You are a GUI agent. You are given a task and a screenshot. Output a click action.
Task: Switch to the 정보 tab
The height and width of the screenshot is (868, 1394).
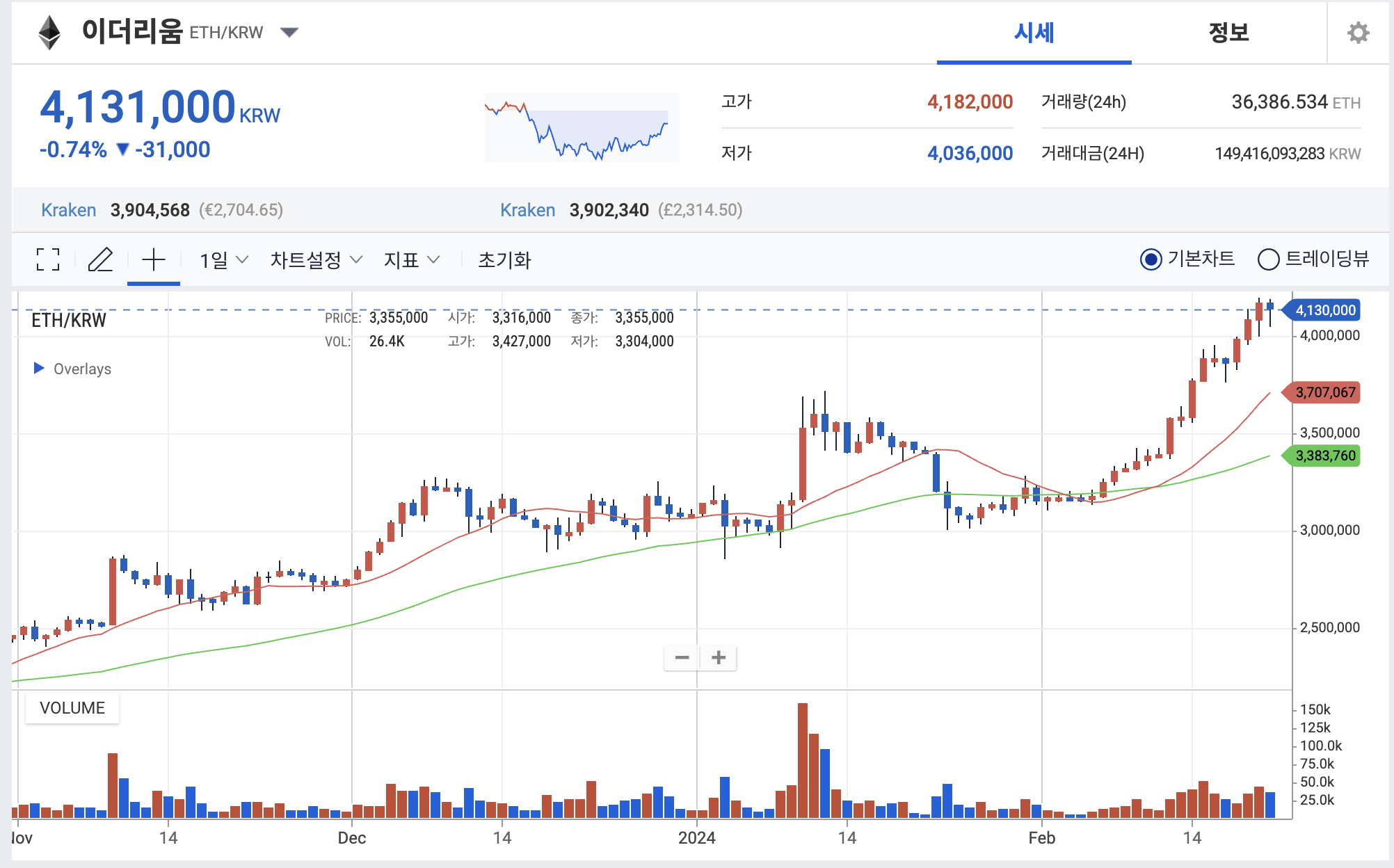click(x=1228, y=33)
